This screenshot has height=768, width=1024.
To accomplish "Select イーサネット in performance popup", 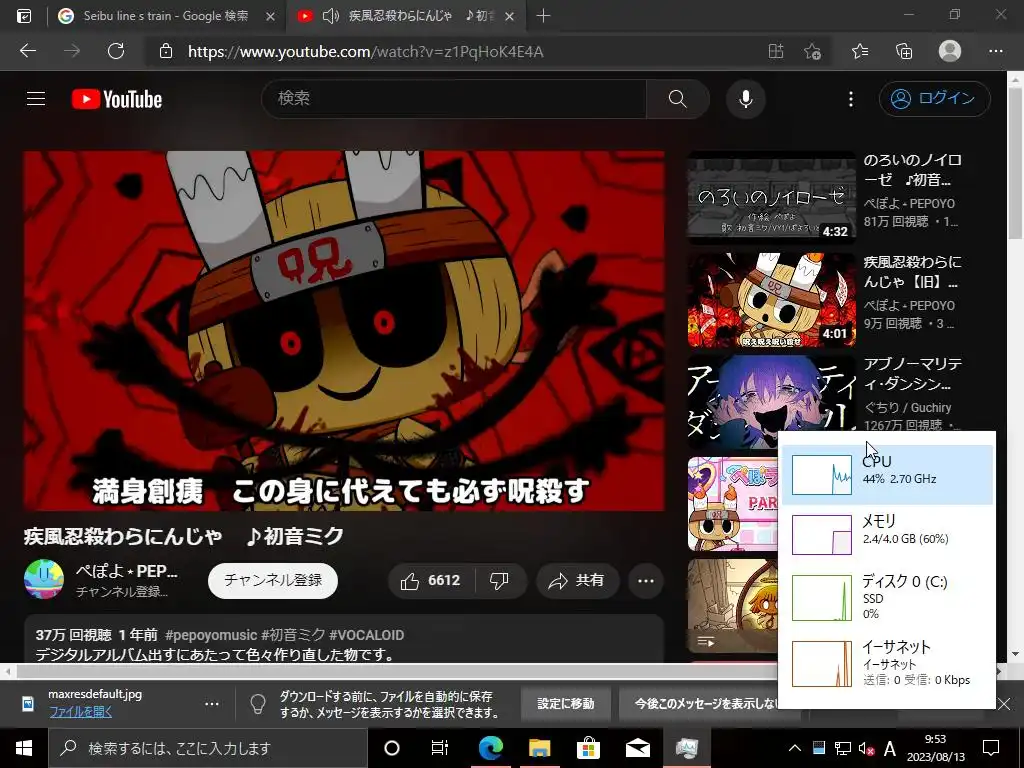I will pyautogui.click(x=888, y=664).
